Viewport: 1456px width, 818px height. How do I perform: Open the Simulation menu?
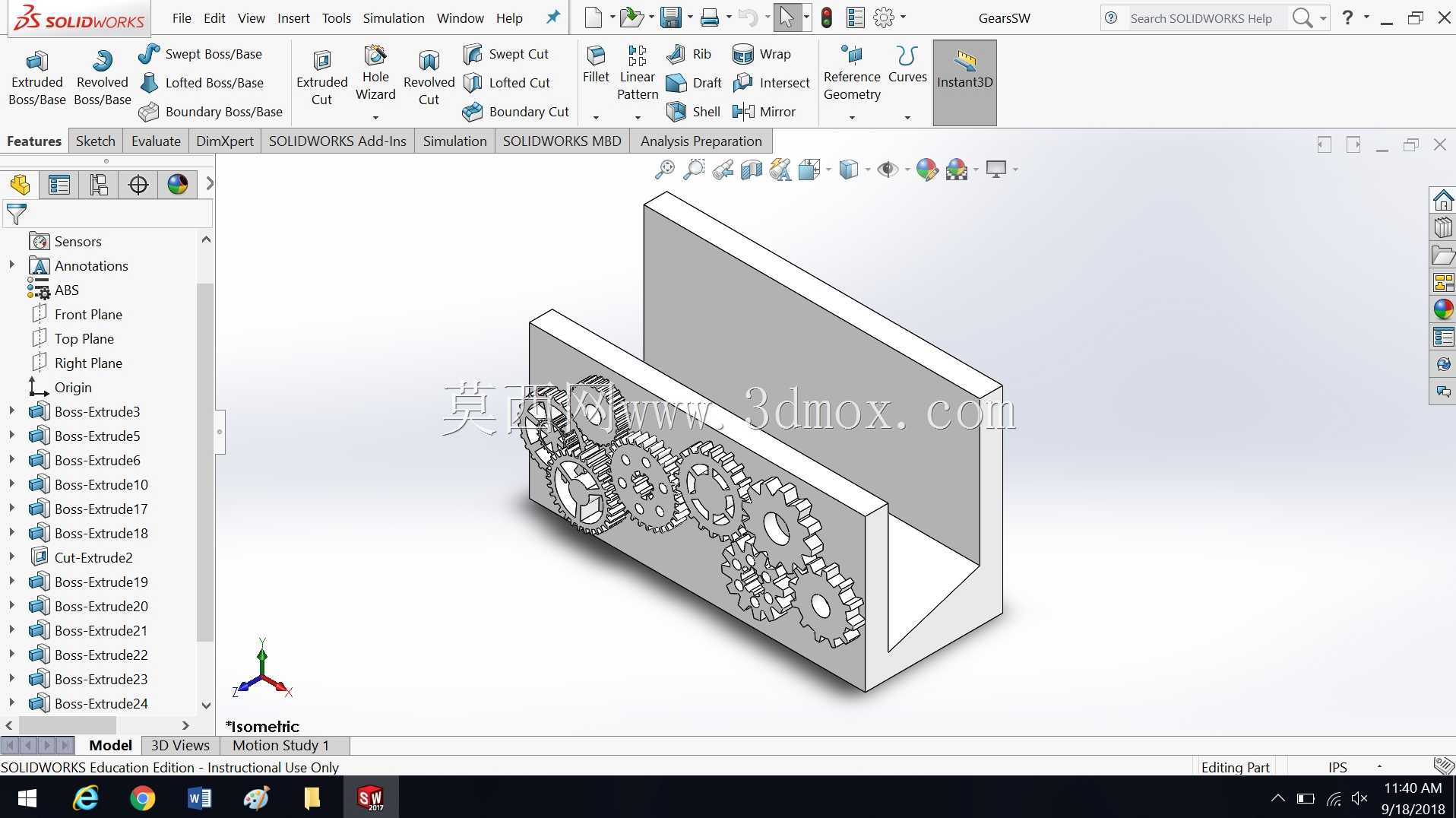393,18
